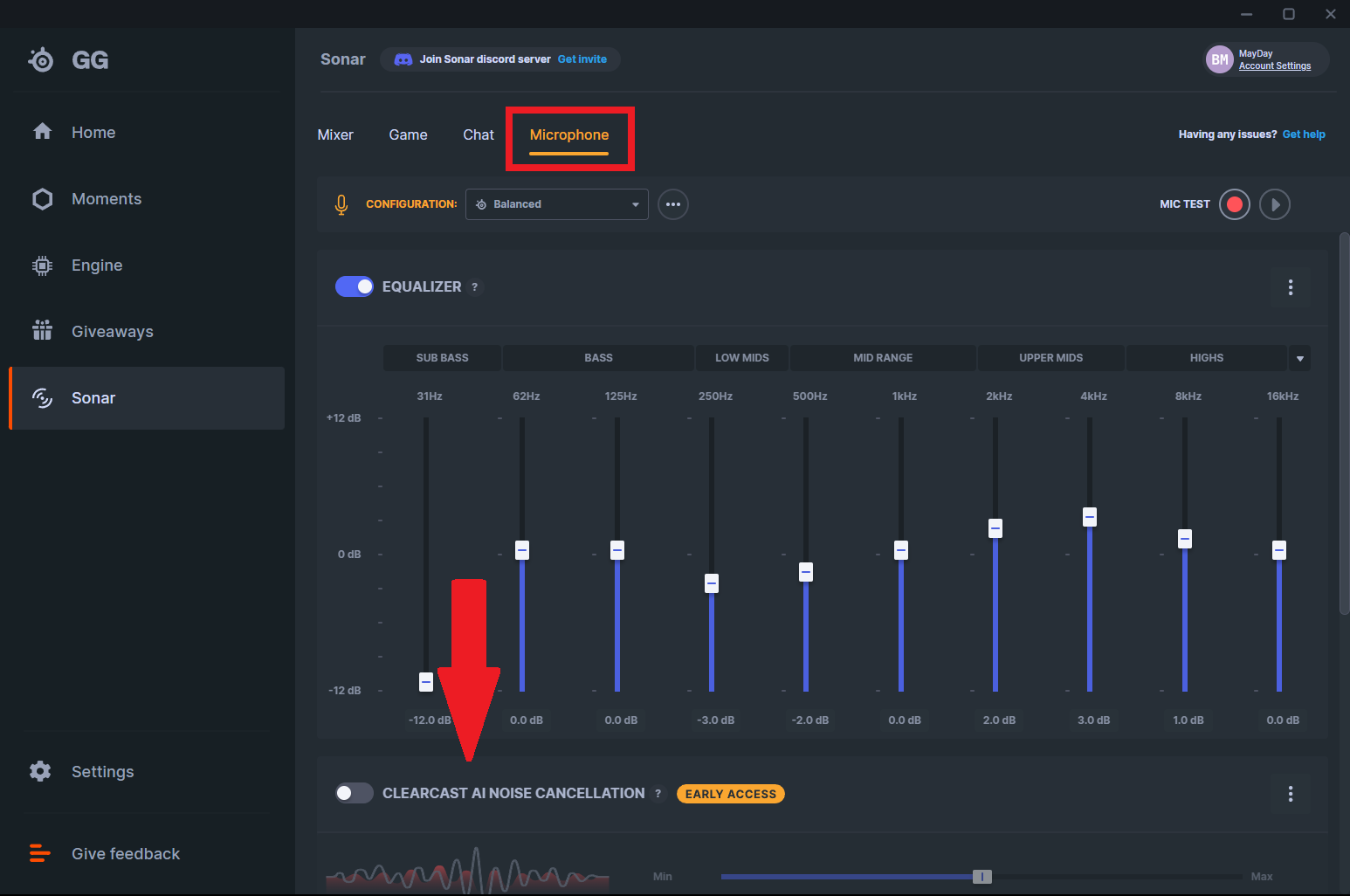Click the 125Hz equalizer slider handle

pyautogui.click(x=617, y=550)
